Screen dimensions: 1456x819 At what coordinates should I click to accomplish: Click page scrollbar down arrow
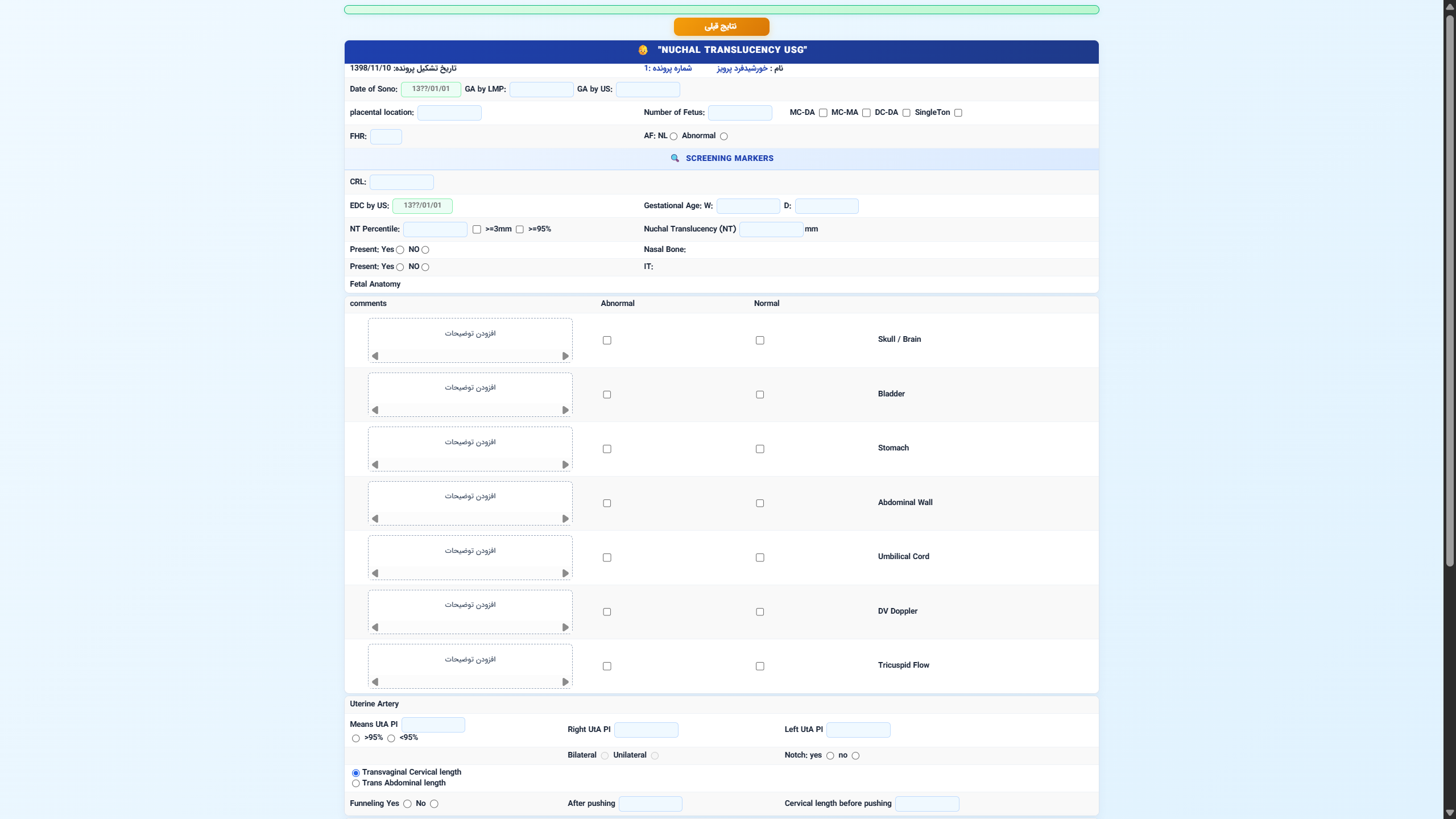click(1450, 813)
